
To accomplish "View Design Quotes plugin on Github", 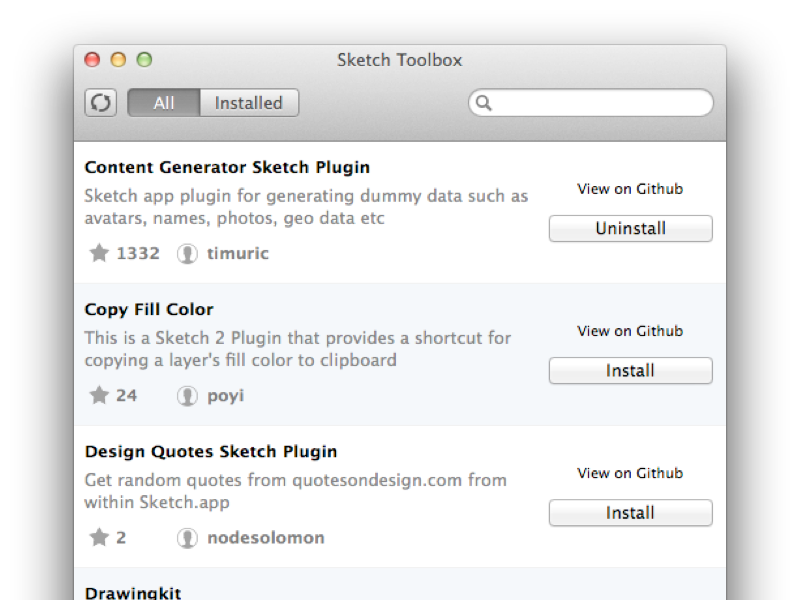I will pos(630,473).
